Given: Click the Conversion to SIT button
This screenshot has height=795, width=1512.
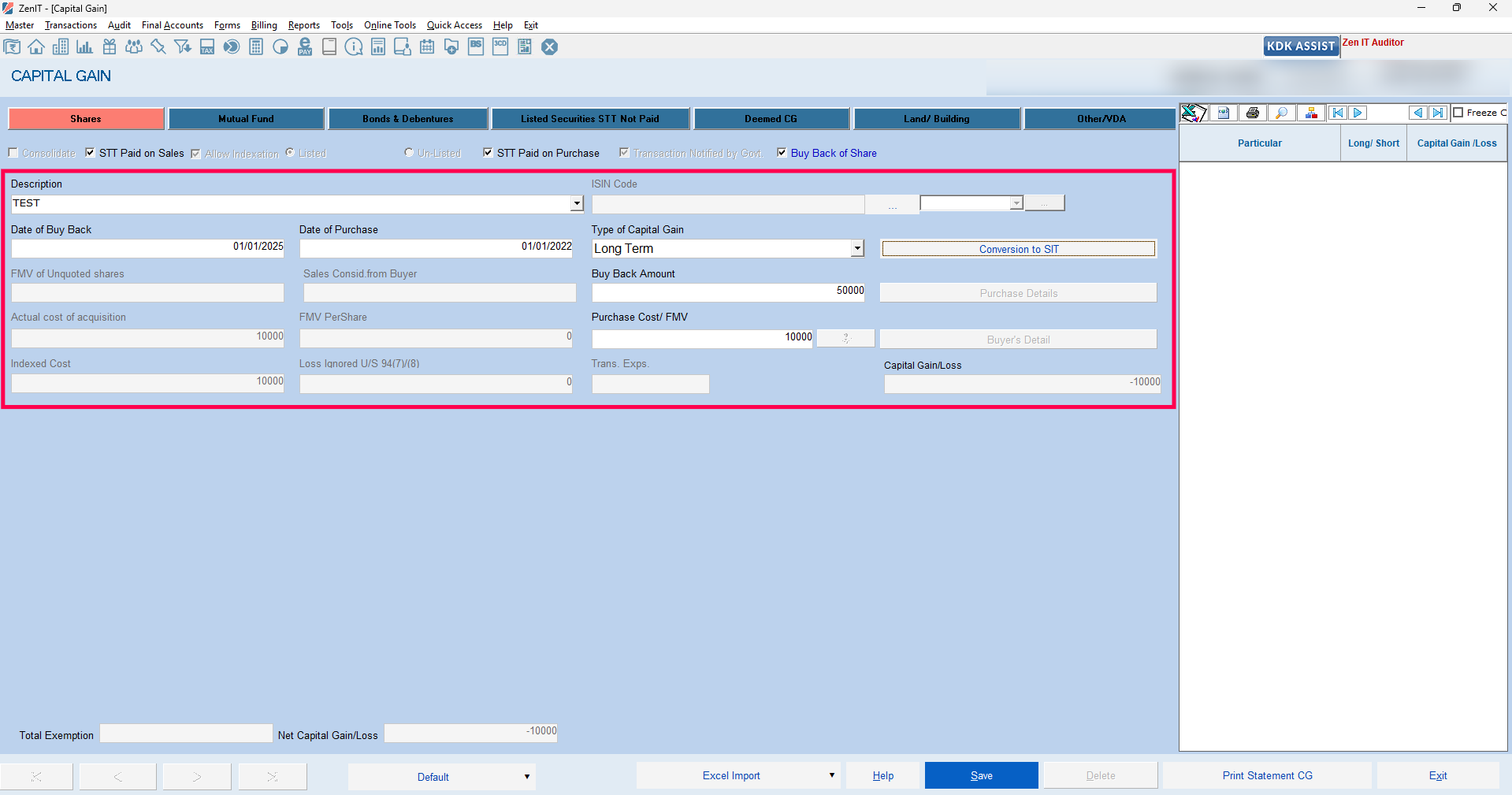Looking at the screenshot, I should pos(1018,249).
